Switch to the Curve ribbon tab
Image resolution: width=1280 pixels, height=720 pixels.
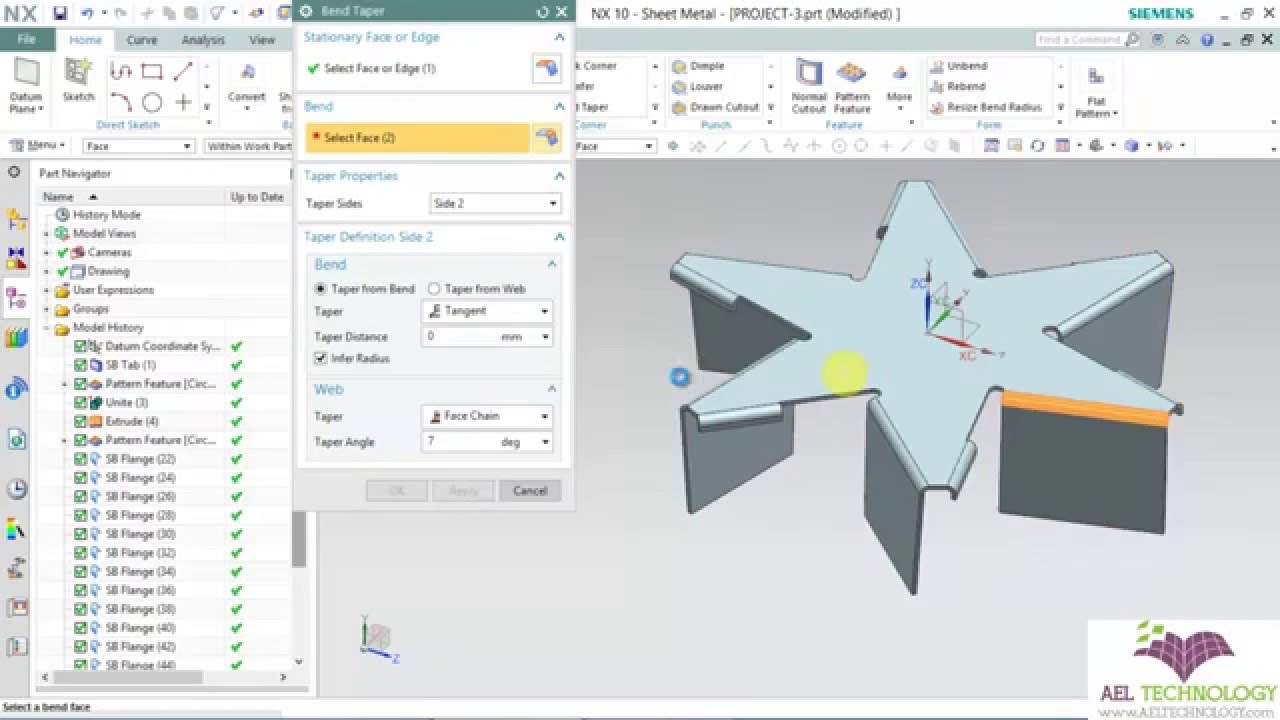141,40
